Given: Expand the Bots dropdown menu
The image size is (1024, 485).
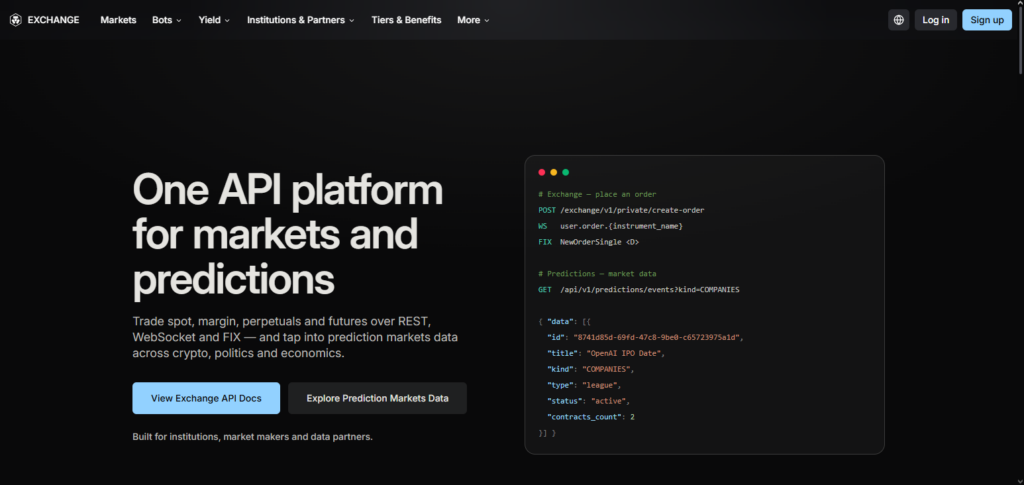Looking at the screenshot, I should 167,20.
